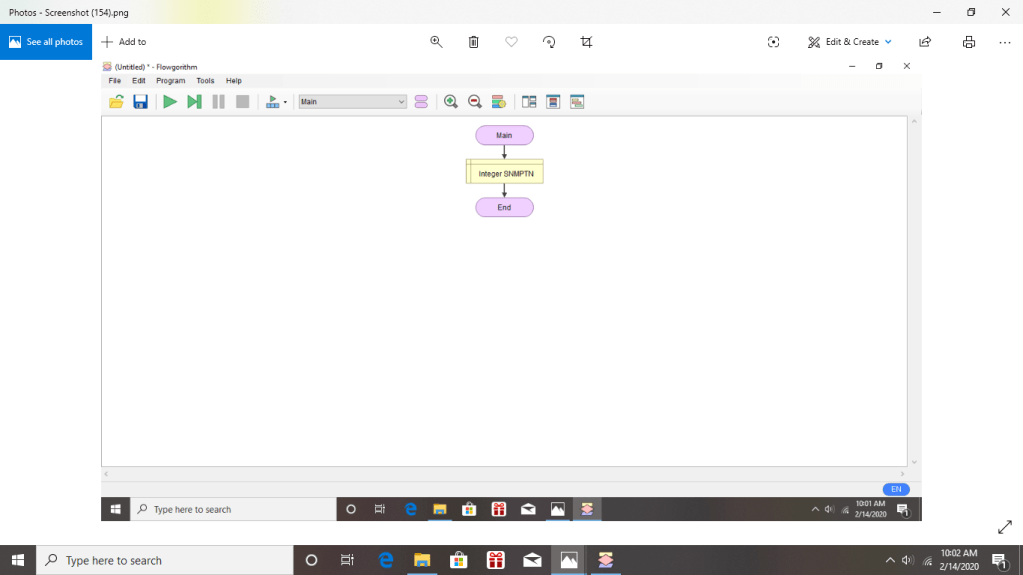Add the photo to favorites with the heart
Screen dimensions: 1023x575
(x=511, y=42)
